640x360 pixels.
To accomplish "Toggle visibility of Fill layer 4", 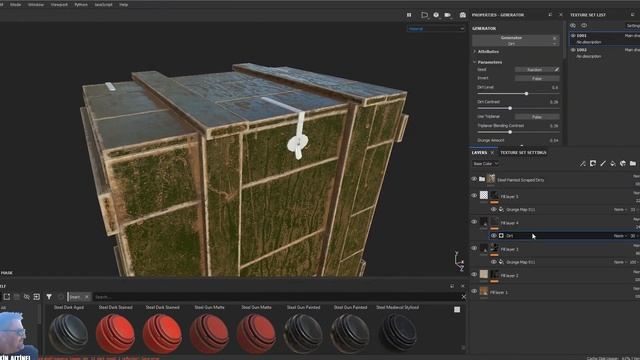I will (474, 222).
